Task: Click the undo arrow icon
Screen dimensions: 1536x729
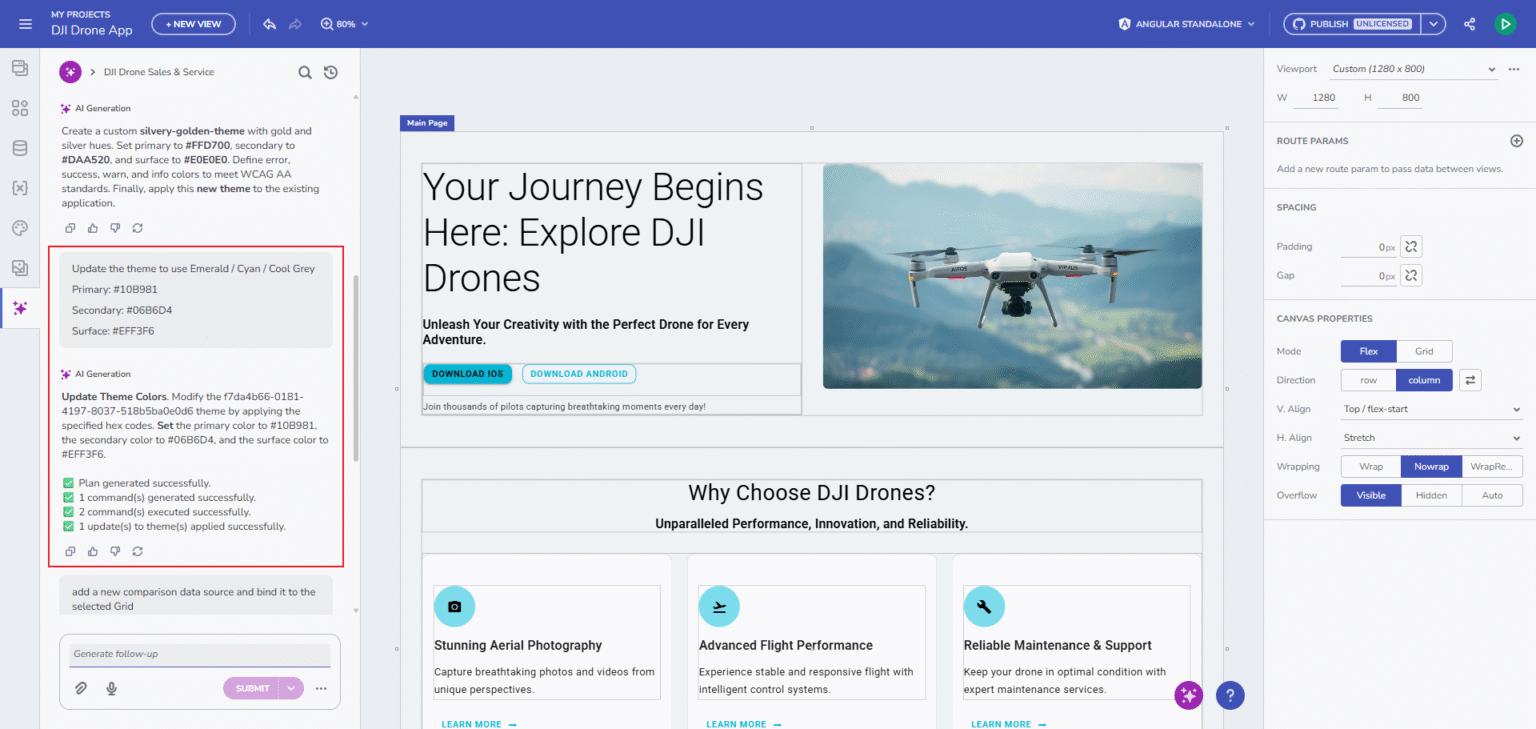Action: click(269, 24)
